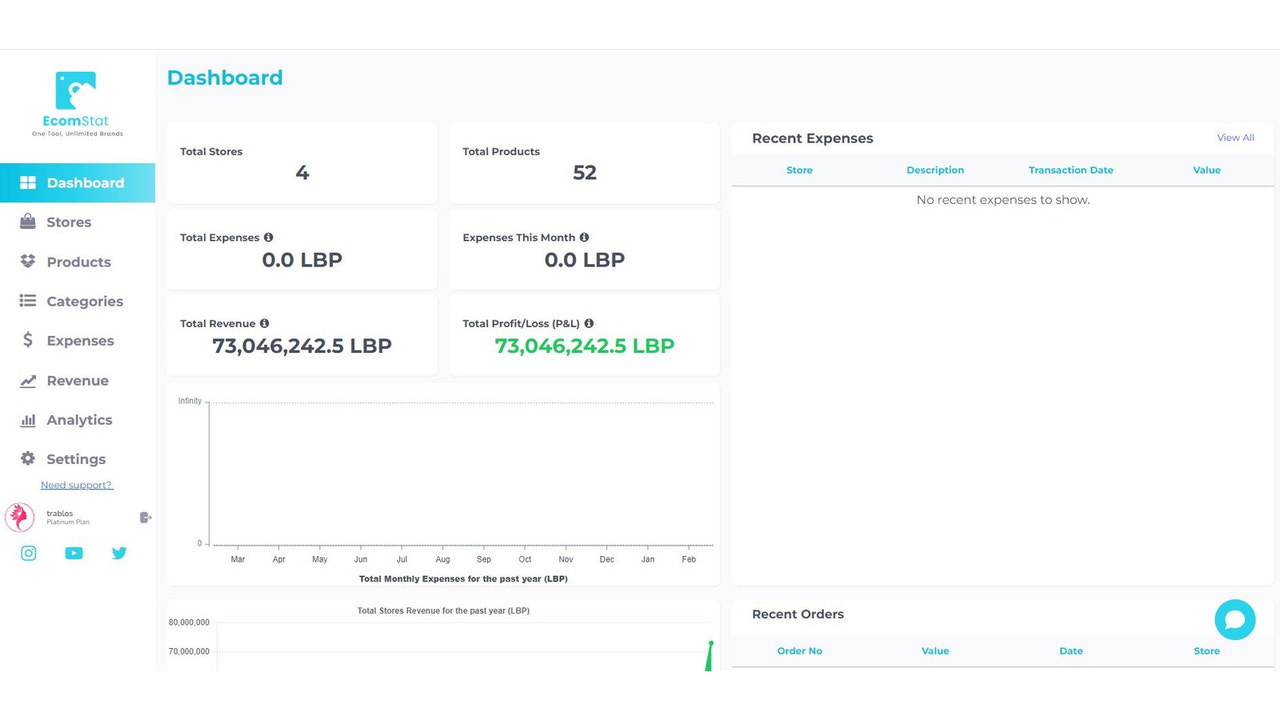
Task: Click the Infinity axis label
Action: (190, 401)
